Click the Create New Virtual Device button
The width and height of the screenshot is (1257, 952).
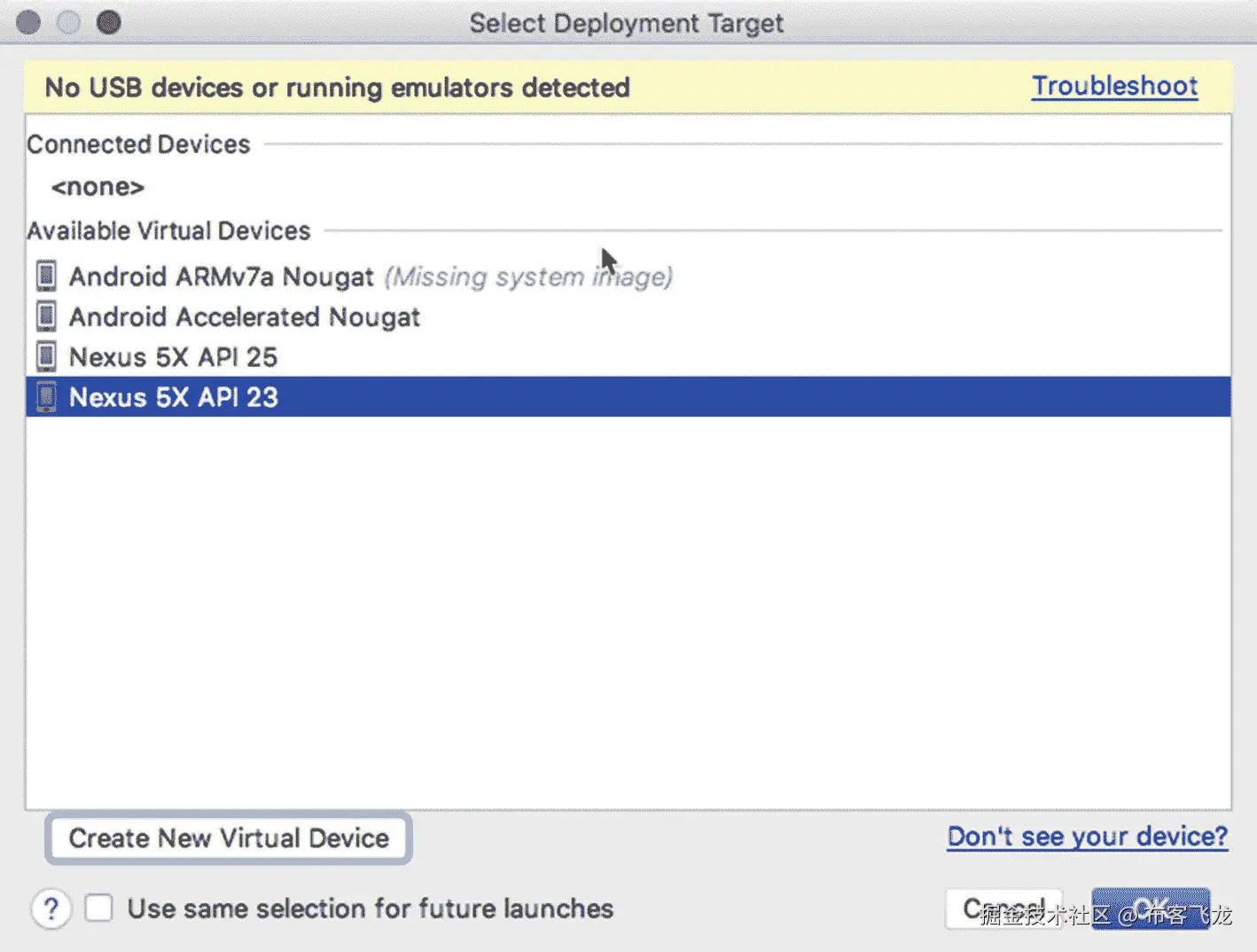point(229,838)
